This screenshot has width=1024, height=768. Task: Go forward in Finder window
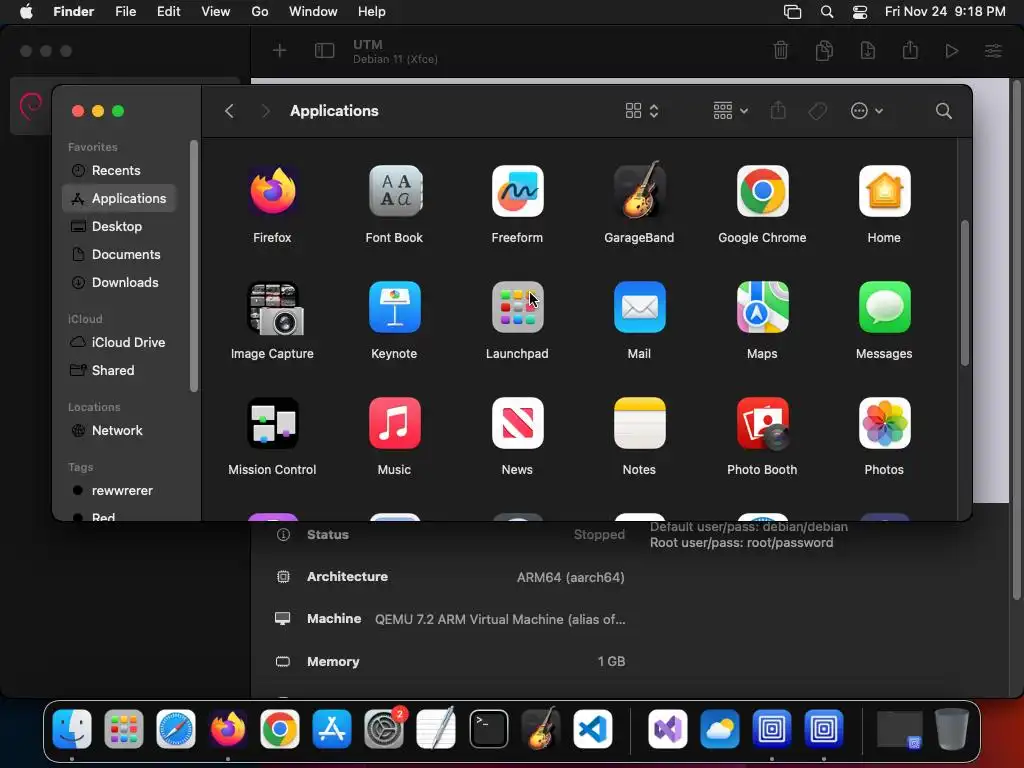point(265,111)
